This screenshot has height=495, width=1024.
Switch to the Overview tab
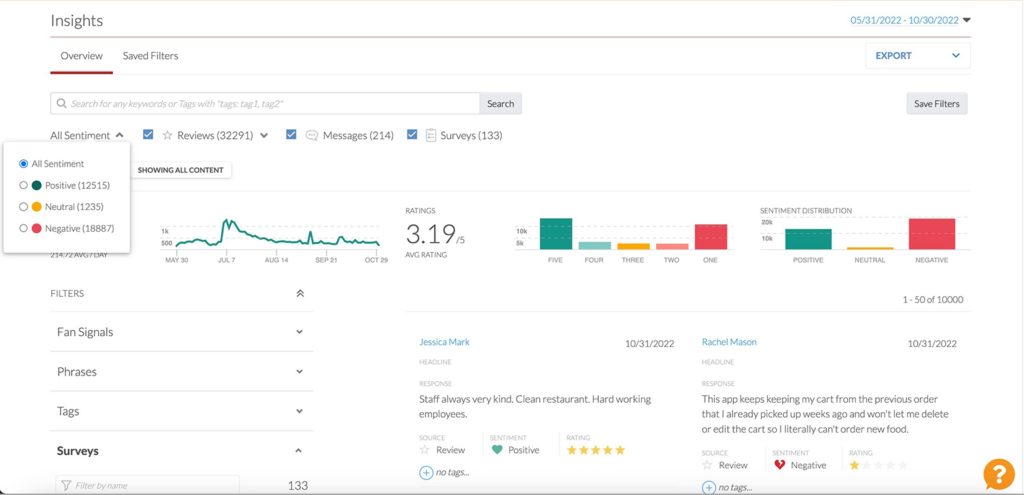pos(82,56)
